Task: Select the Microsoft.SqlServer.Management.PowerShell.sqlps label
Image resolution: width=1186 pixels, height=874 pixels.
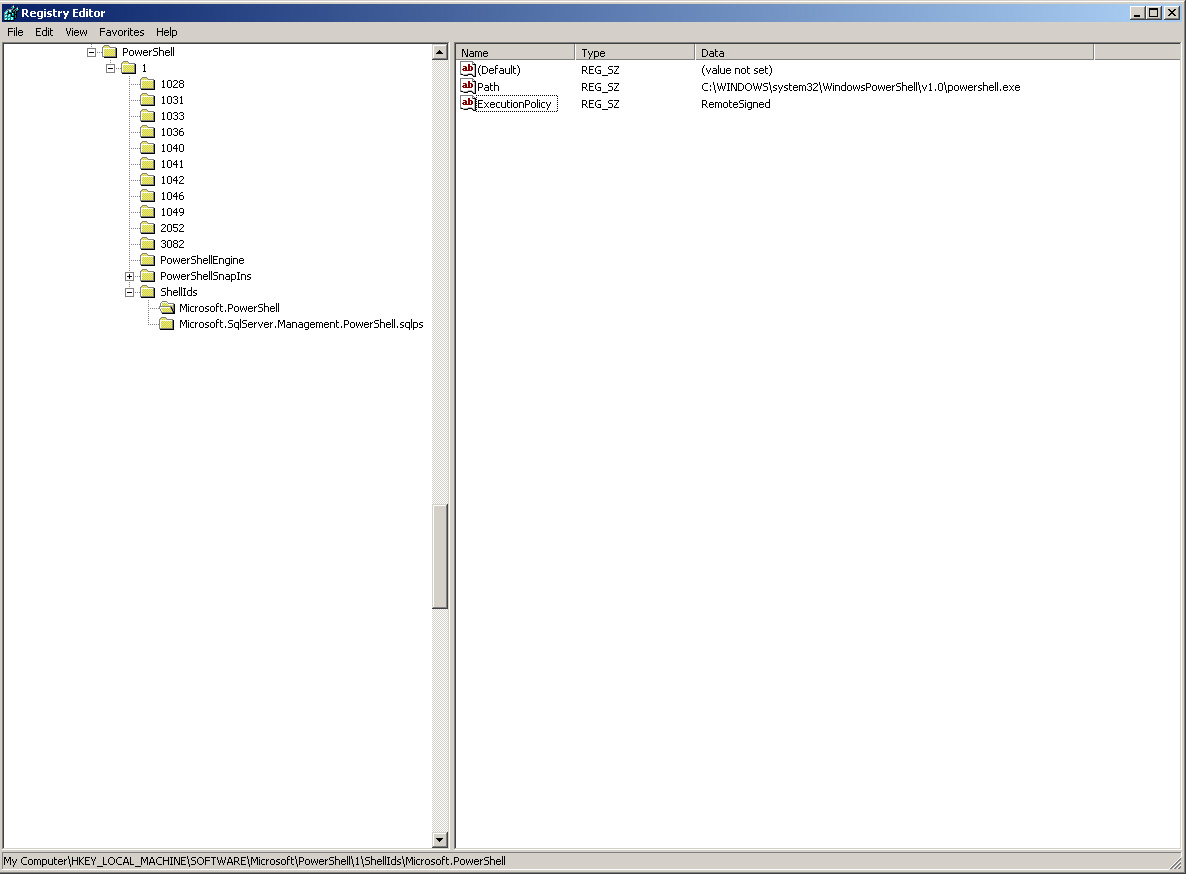Action: tap(301, 324)
